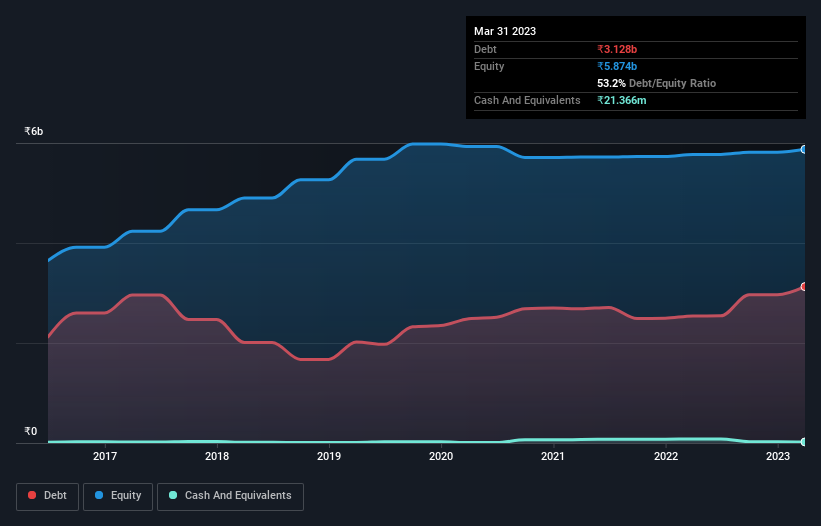The image size is (821, 526).
Task: Click the teal Cash legend dot
Action: point(173,495)
